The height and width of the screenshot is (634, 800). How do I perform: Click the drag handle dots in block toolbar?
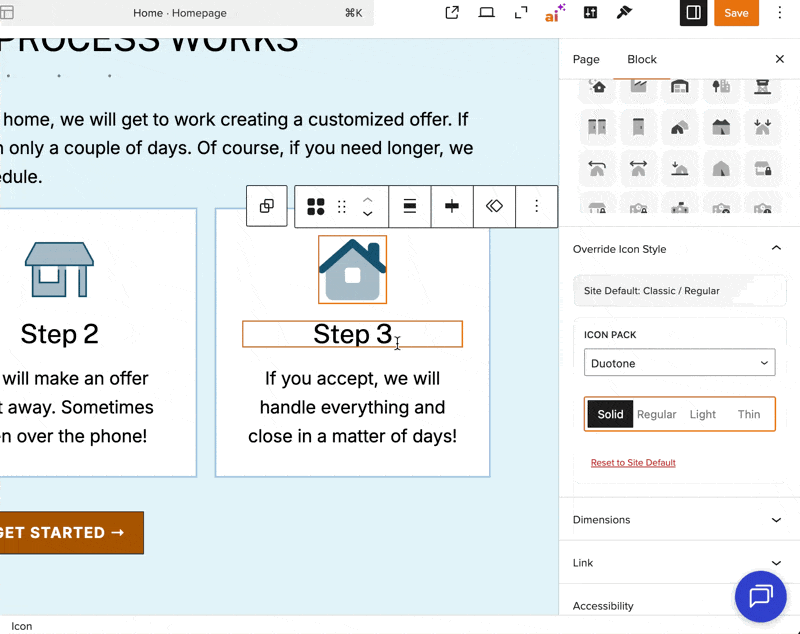click(342, 207)
